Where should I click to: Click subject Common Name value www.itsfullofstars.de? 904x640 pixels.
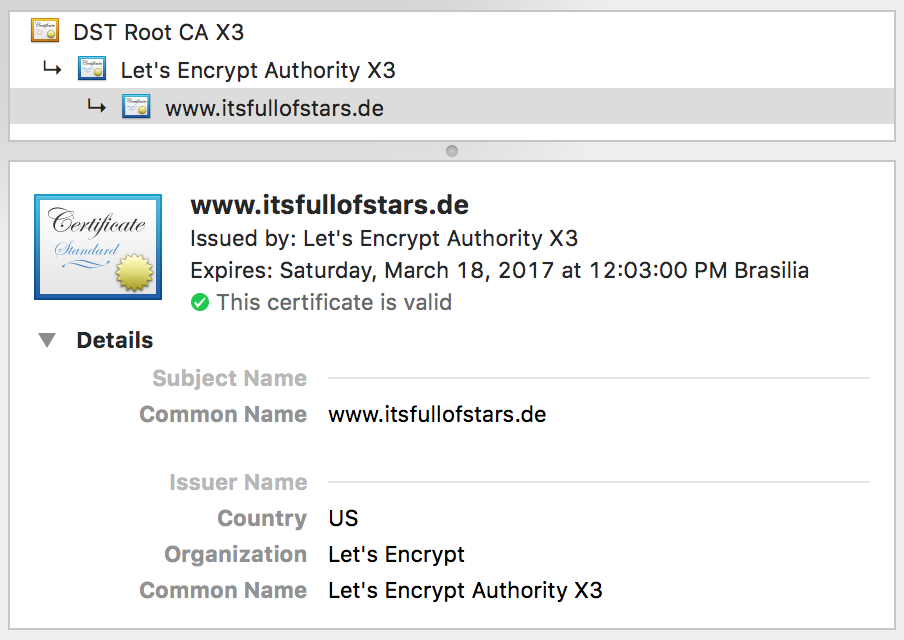coord(437,415)
